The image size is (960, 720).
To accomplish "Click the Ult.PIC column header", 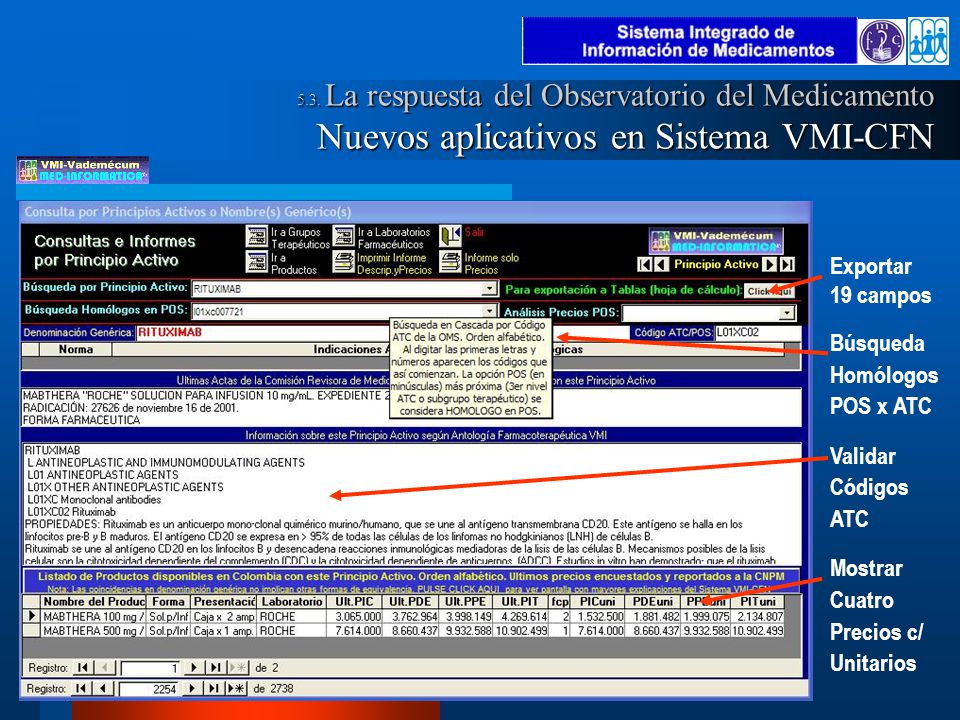I will pyautogui.click(x=354, y=602).
